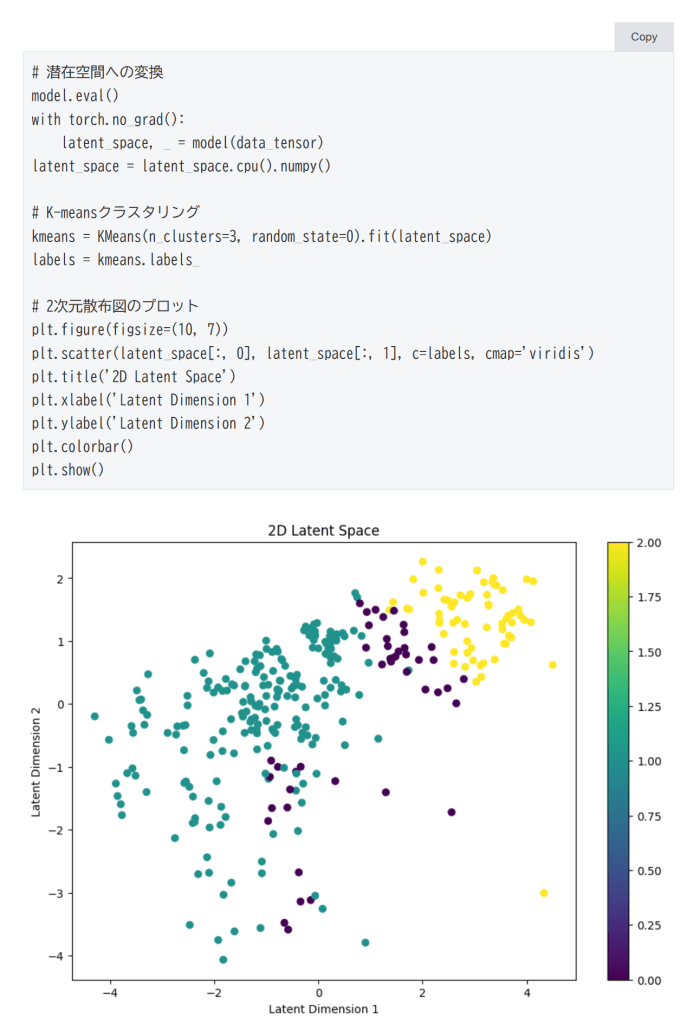This screenshot has width=693, height=1024.
Task: Click the 'Latent Dimension 1' x-axis label
Action: [324, 1009]
